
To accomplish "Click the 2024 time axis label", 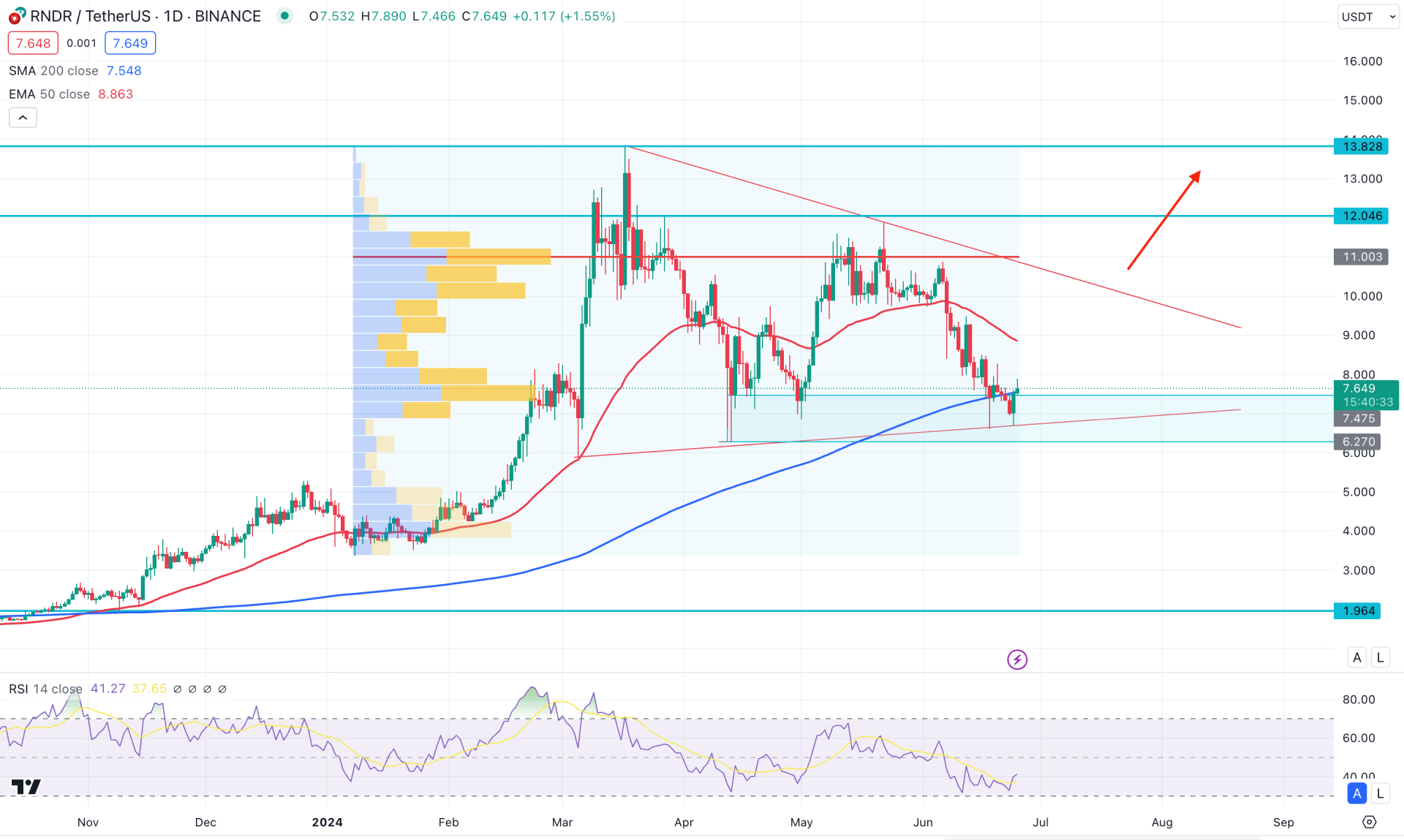I will tap(327, 822).
